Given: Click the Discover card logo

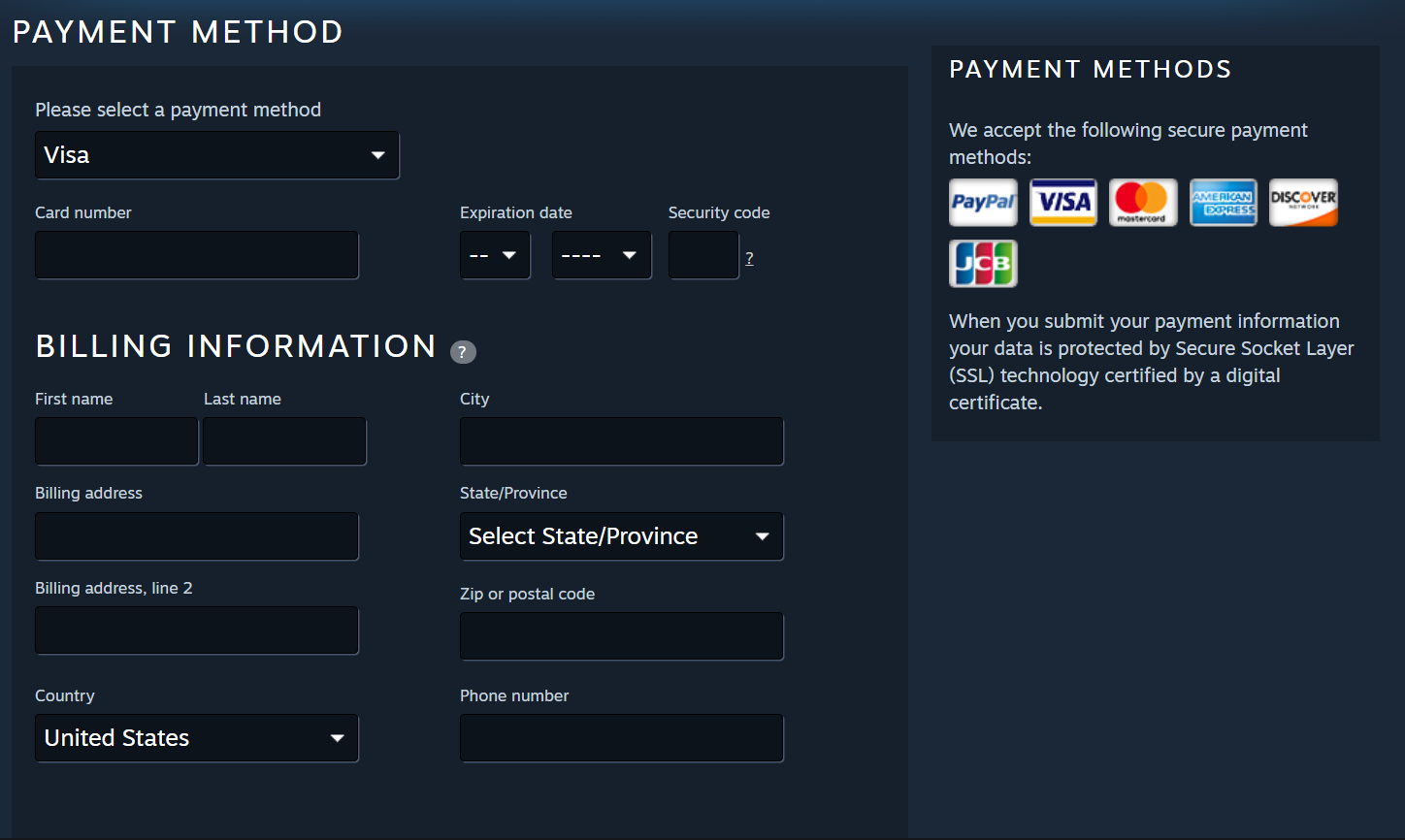Looking at the screenshot, I should [x=1303, y=202].
